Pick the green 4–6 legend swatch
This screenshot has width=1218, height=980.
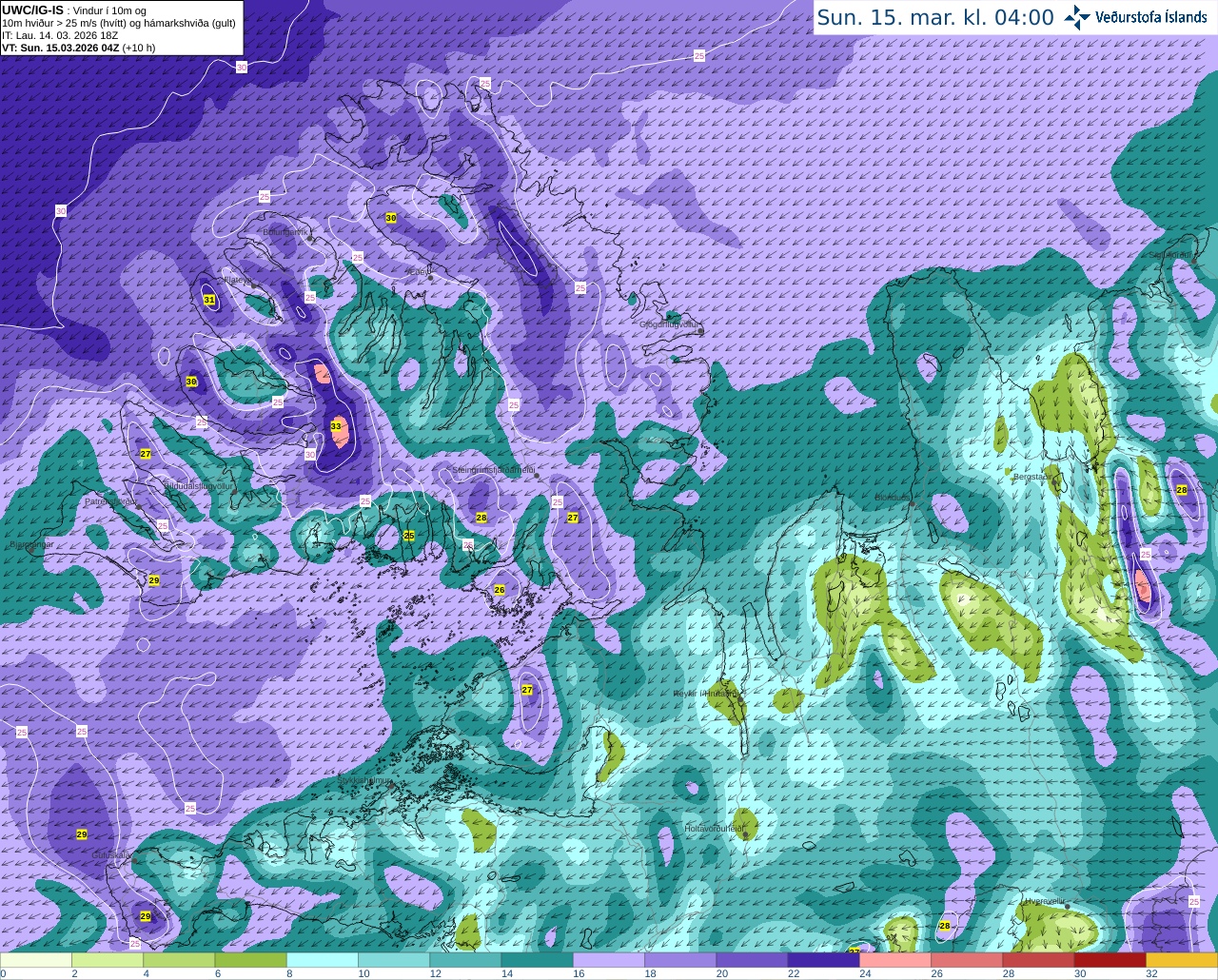click(179, 960)
